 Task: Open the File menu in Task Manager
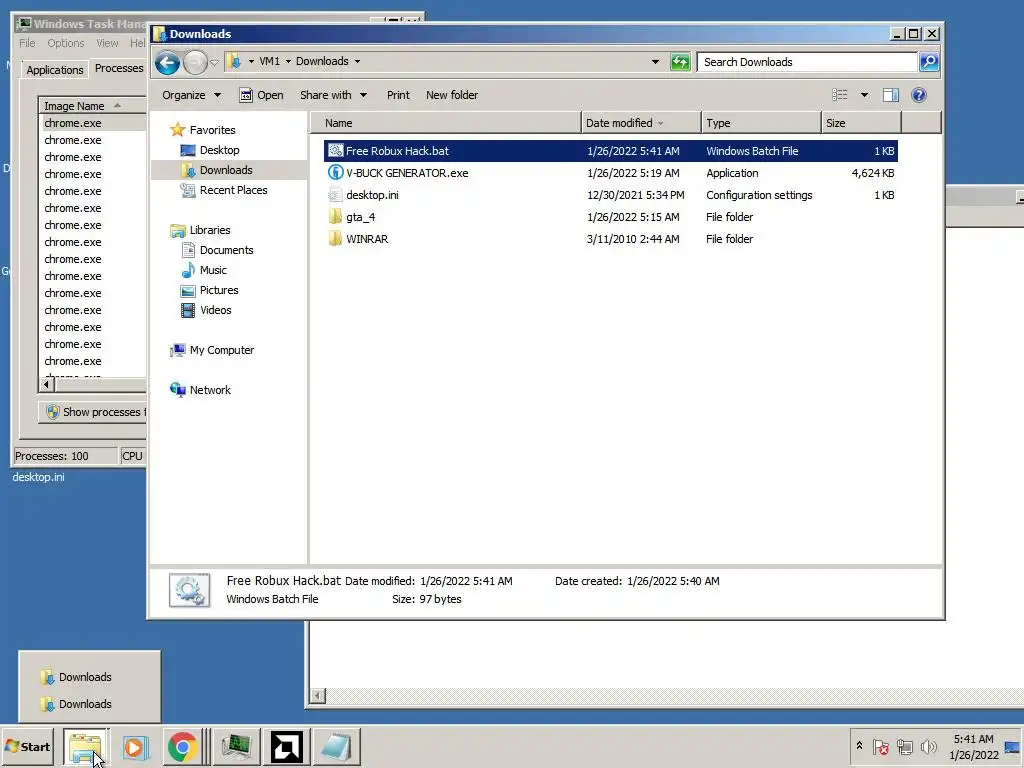coord(27,43)
